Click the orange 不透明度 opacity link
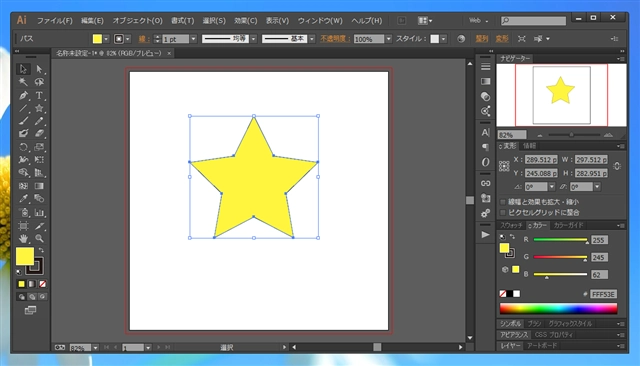 pos(335,39)
